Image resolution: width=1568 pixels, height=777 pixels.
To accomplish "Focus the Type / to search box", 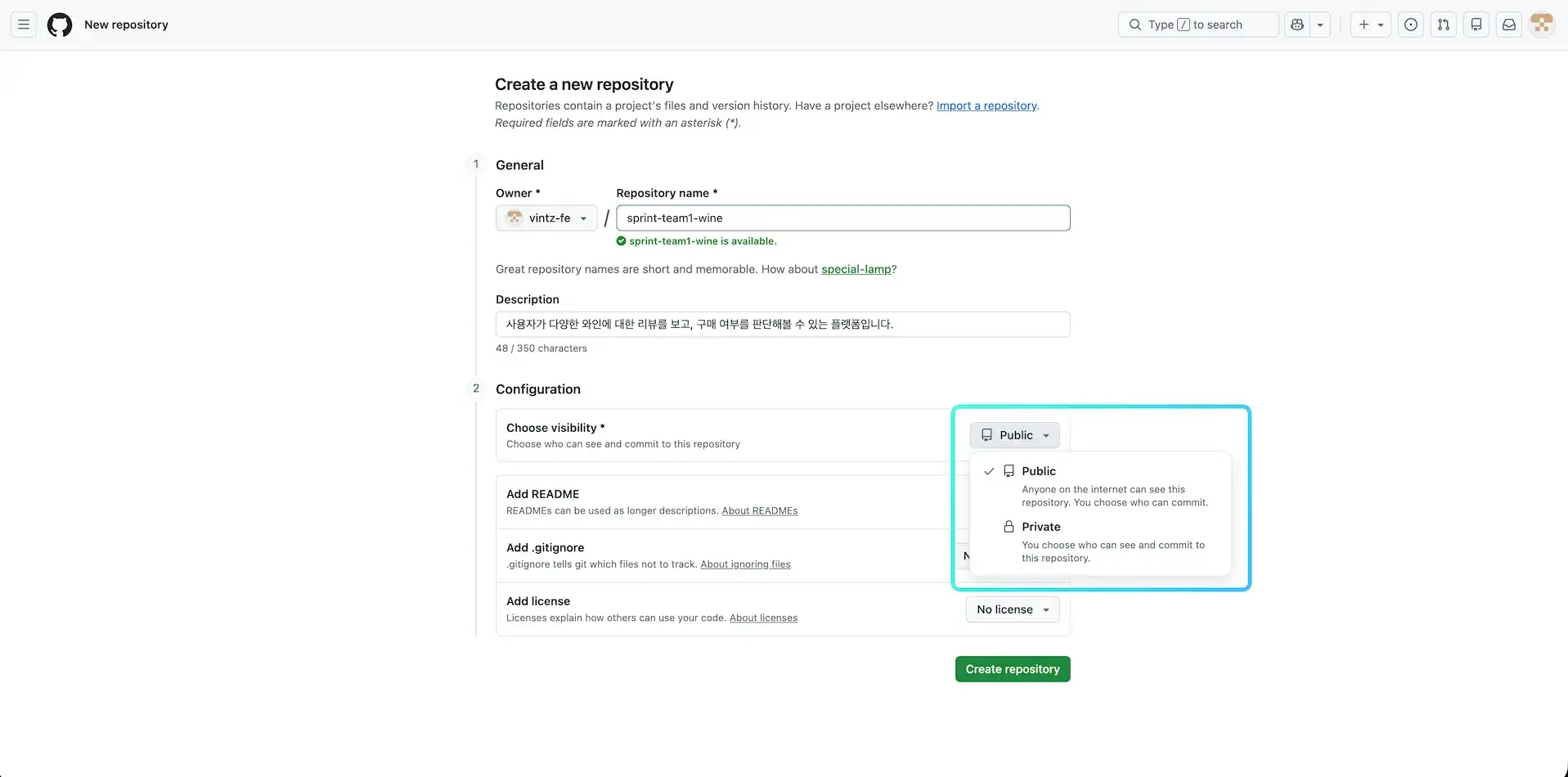I will (x=1198, y=25).
